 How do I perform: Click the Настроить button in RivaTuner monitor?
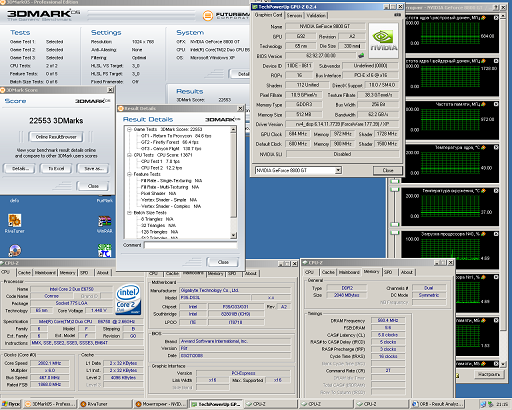pyautogui.click(x=488, y=374)
